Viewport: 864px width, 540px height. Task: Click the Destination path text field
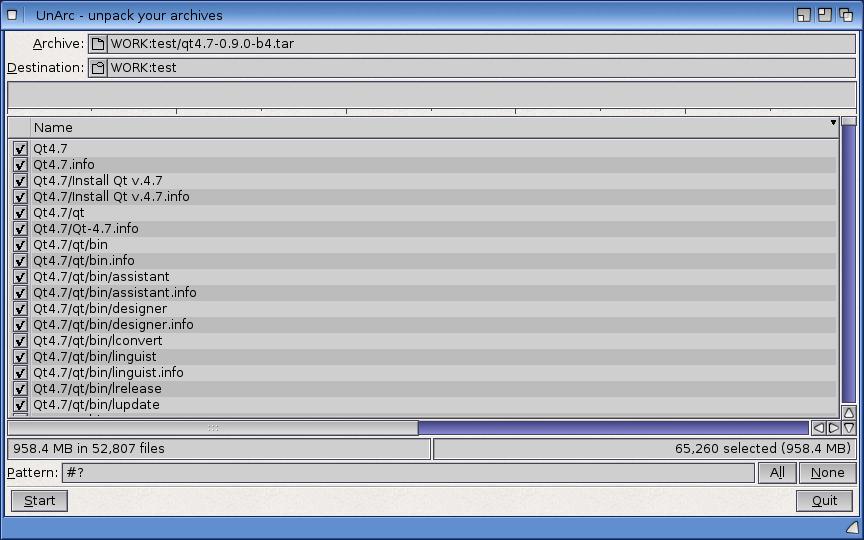[481, 68]
